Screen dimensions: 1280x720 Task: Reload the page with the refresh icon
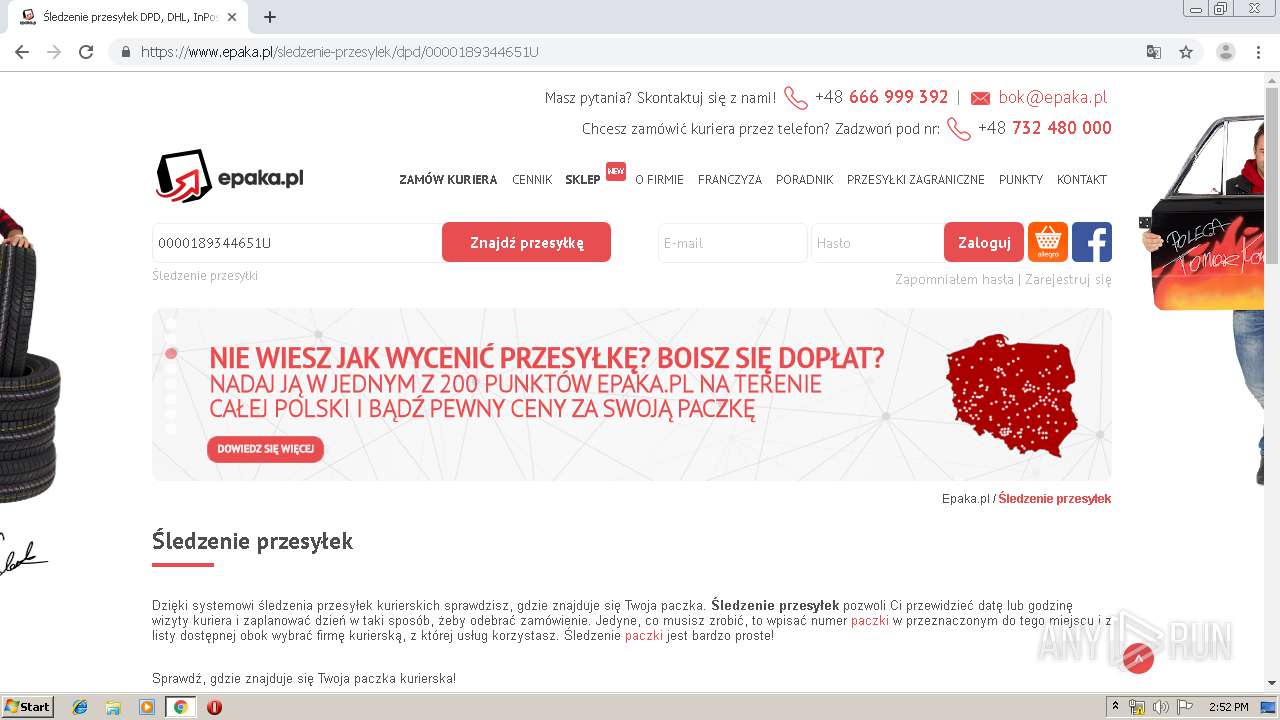pyautogui.click(x=86, y=52)
